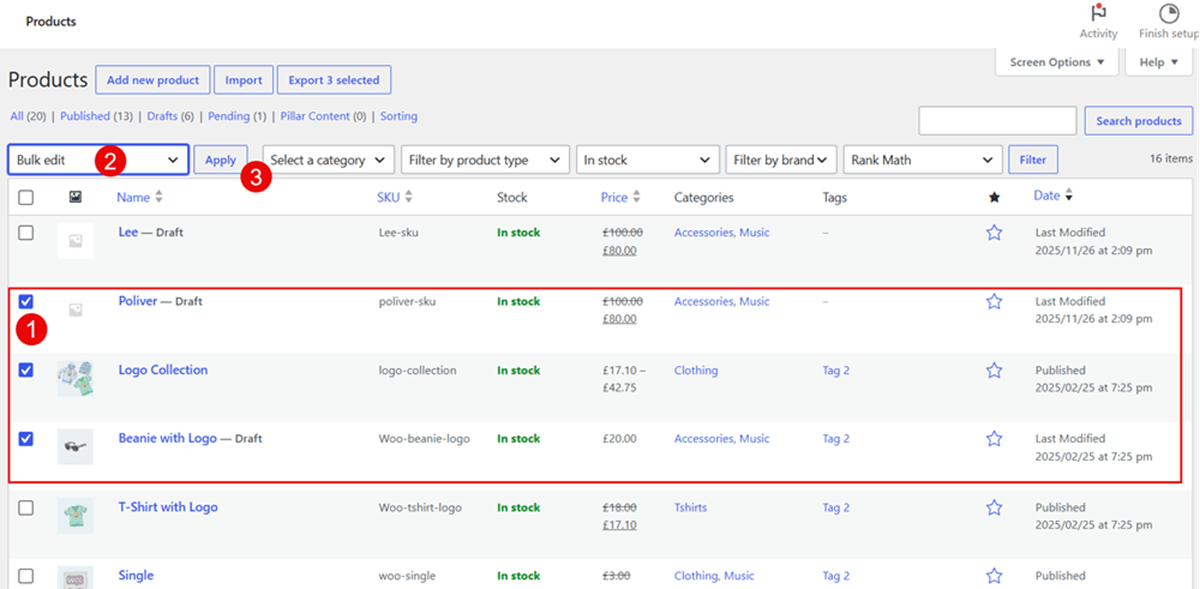The height and width of the screenshot is (589, 1200).
Task: Filter by the Clothing category of Logo Collection
Action: pos(696,370)
